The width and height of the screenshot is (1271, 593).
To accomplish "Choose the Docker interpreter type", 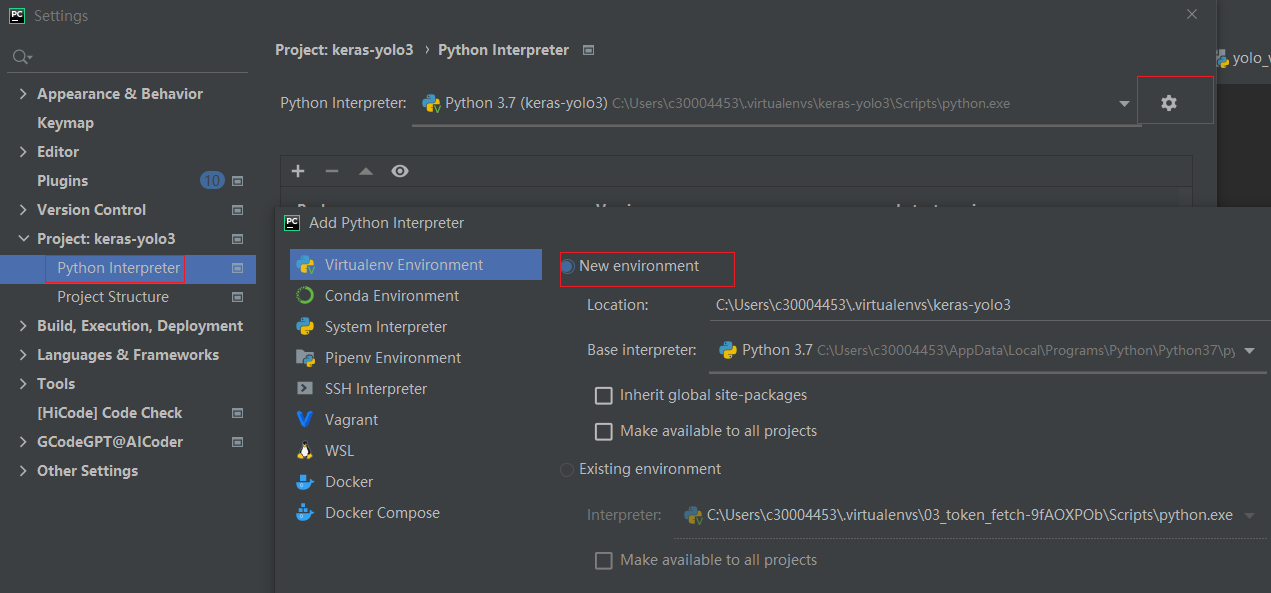I will coord(348,482).
